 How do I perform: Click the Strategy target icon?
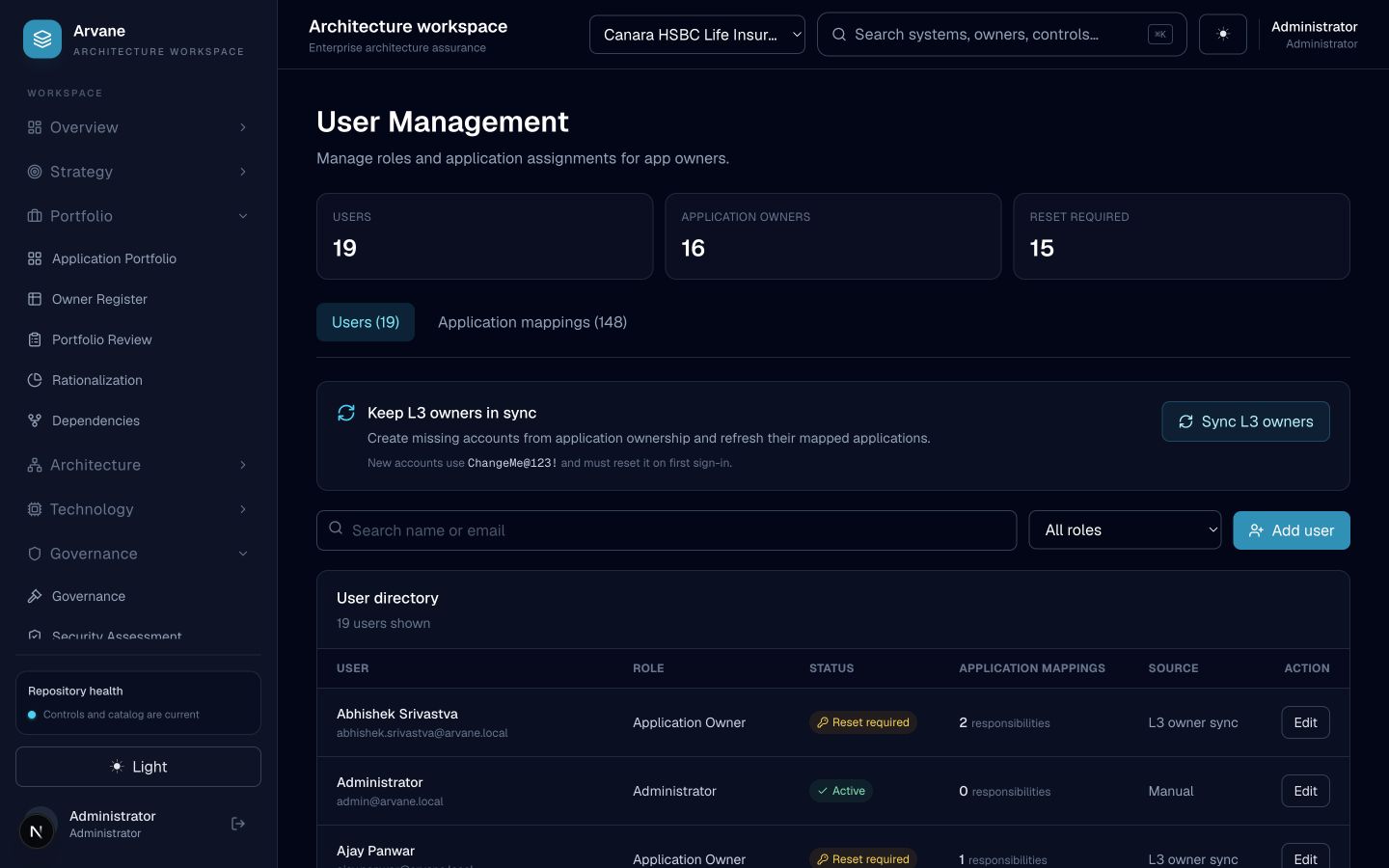(35, 172)
